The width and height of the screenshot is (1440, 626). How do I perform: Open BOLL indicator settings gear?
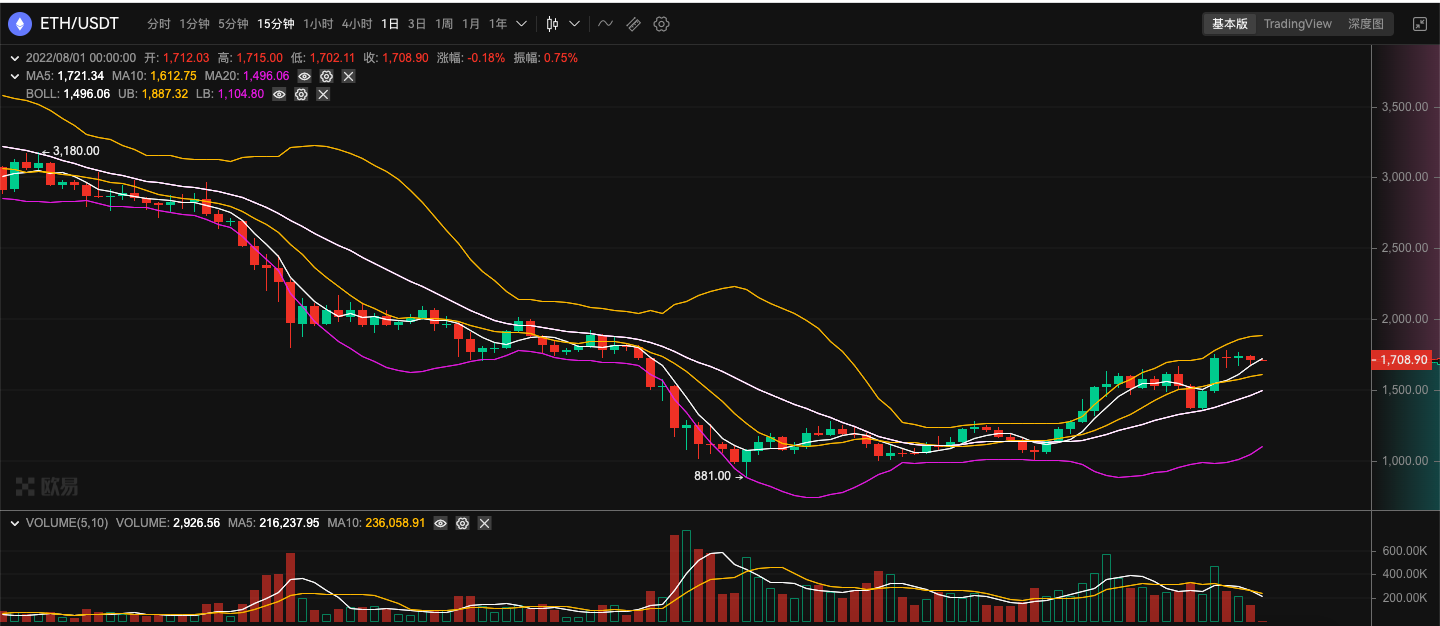pos(301,94)
